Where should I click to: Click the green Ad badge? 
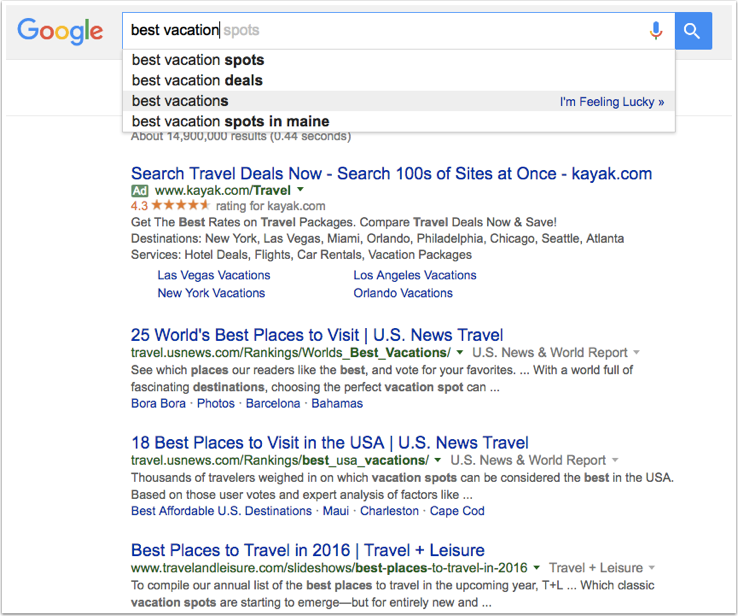coord(140,190)
